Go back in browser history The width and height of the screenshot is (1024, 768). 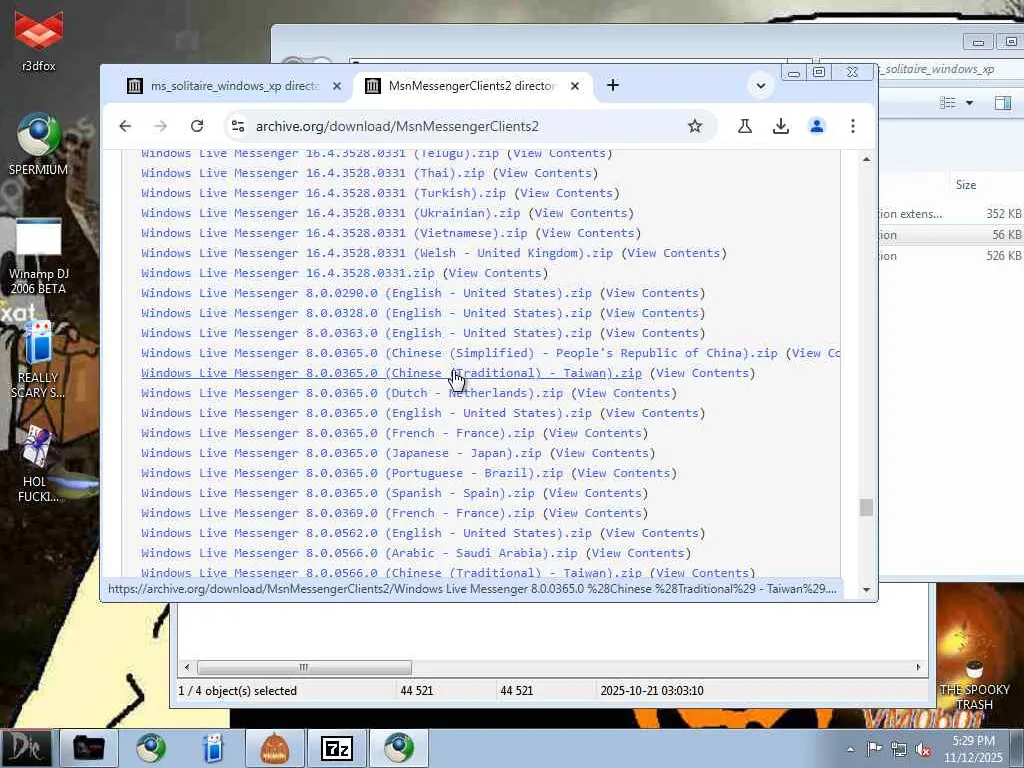point(125,126)
